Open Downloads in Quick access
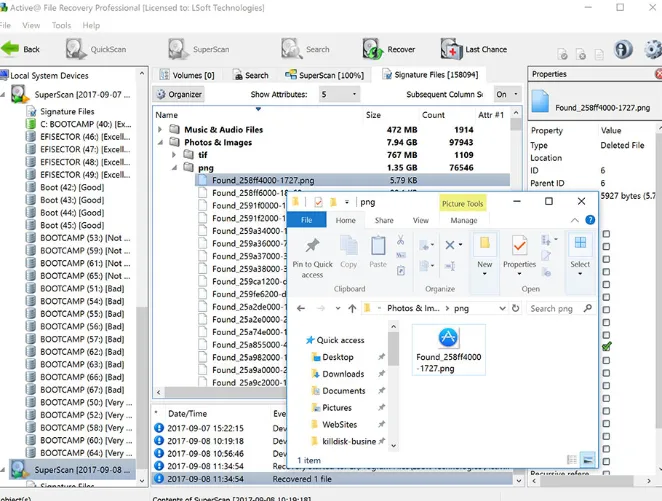The height and width of the screenshot is (501, 662). pos(343,374)
